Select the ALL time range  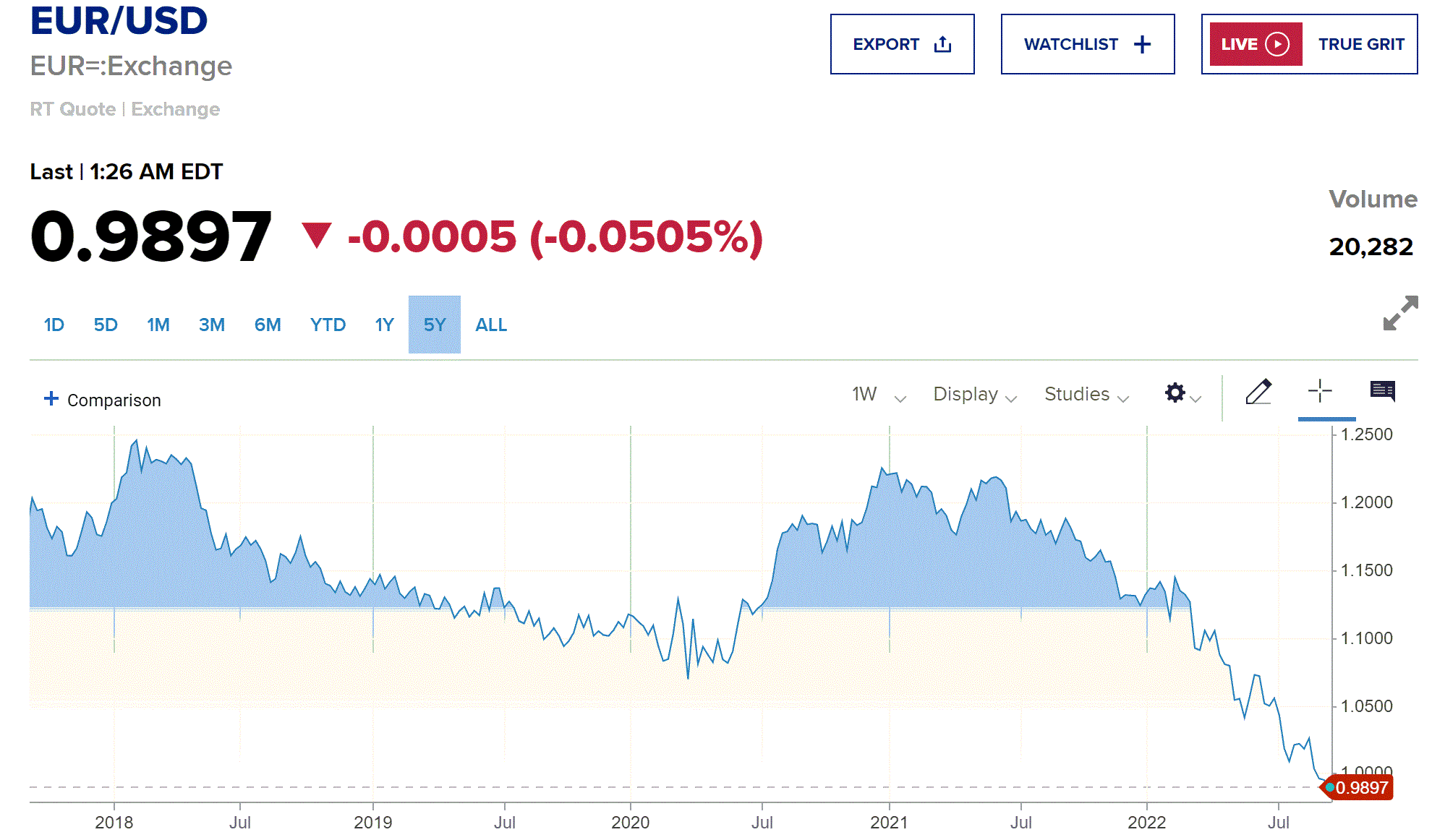[x=491, y=325]
